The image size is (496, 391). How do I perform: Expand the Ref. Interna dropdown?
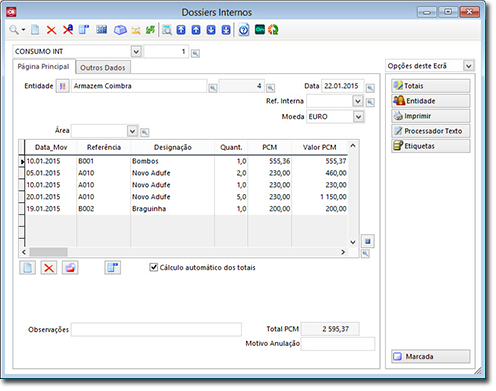[x=358, y=101]
